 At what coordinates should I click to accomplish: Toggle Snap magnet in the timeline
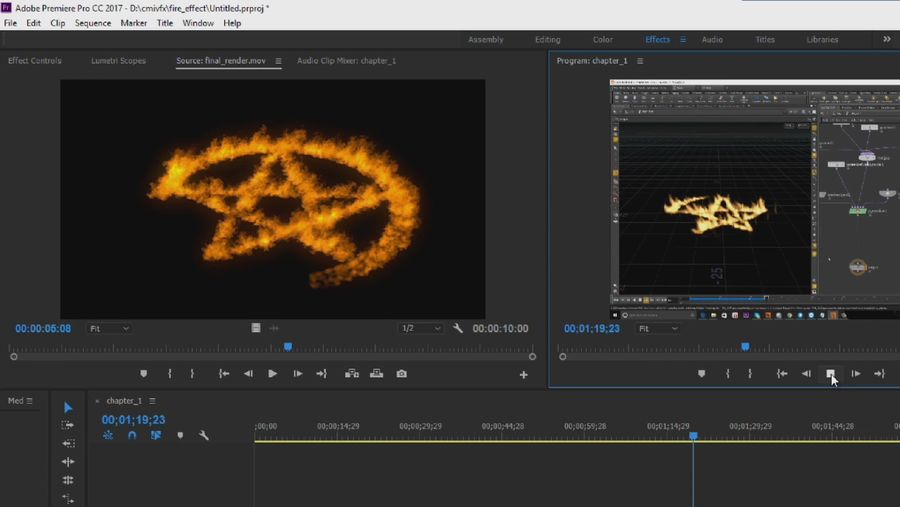click(x=132, y=436)
